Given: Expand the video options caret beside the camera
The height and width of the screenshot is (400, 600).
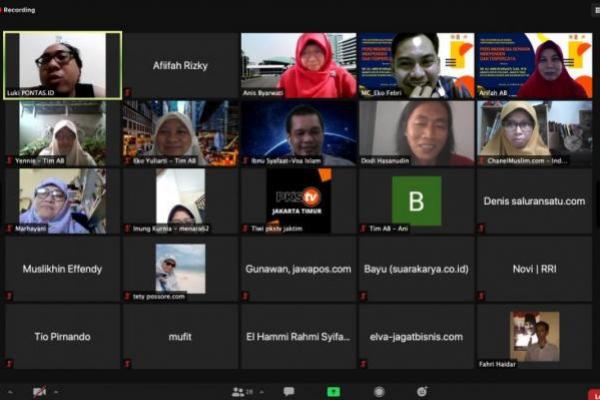Looking at the screenshot, I should [x=56, y=392].
